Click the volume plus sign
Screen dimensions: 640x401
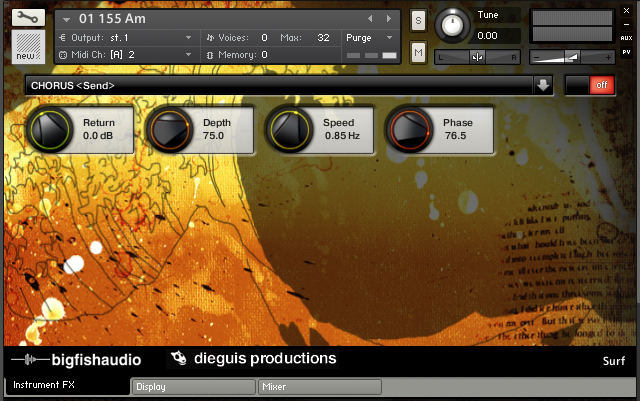click(x=608, y=58)
